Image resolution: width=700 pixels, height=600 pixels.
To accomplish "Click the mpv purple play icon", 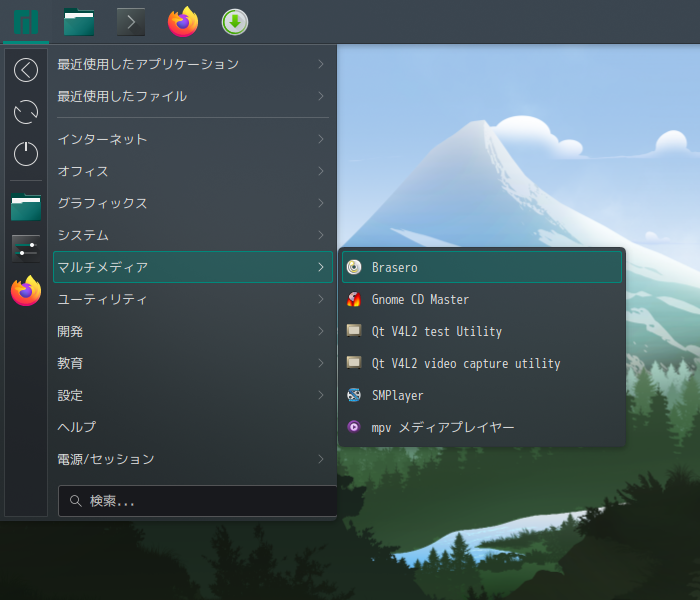I will tap(354, 427).
